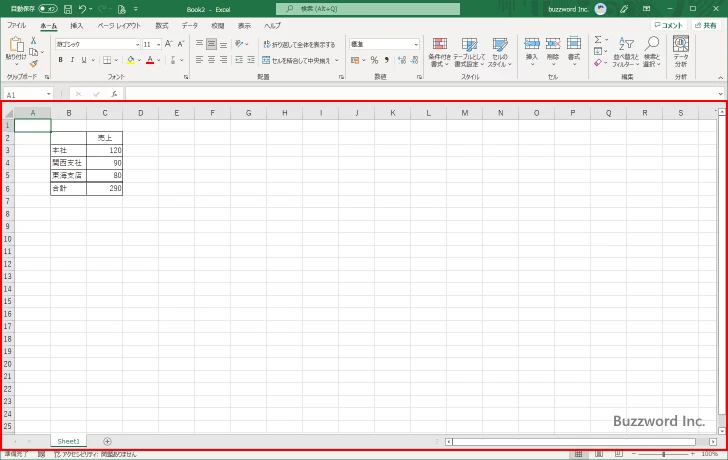The width and height of the screenshot is (728, 460).
Task: Click the Name Box showing A1
Action: (28, 94)
